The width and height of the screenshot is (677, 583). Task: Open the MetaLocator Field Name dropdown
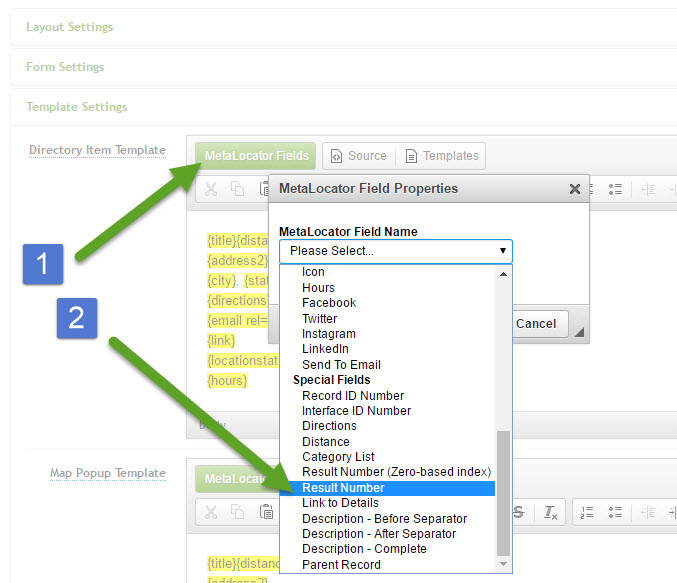[396, 251]
